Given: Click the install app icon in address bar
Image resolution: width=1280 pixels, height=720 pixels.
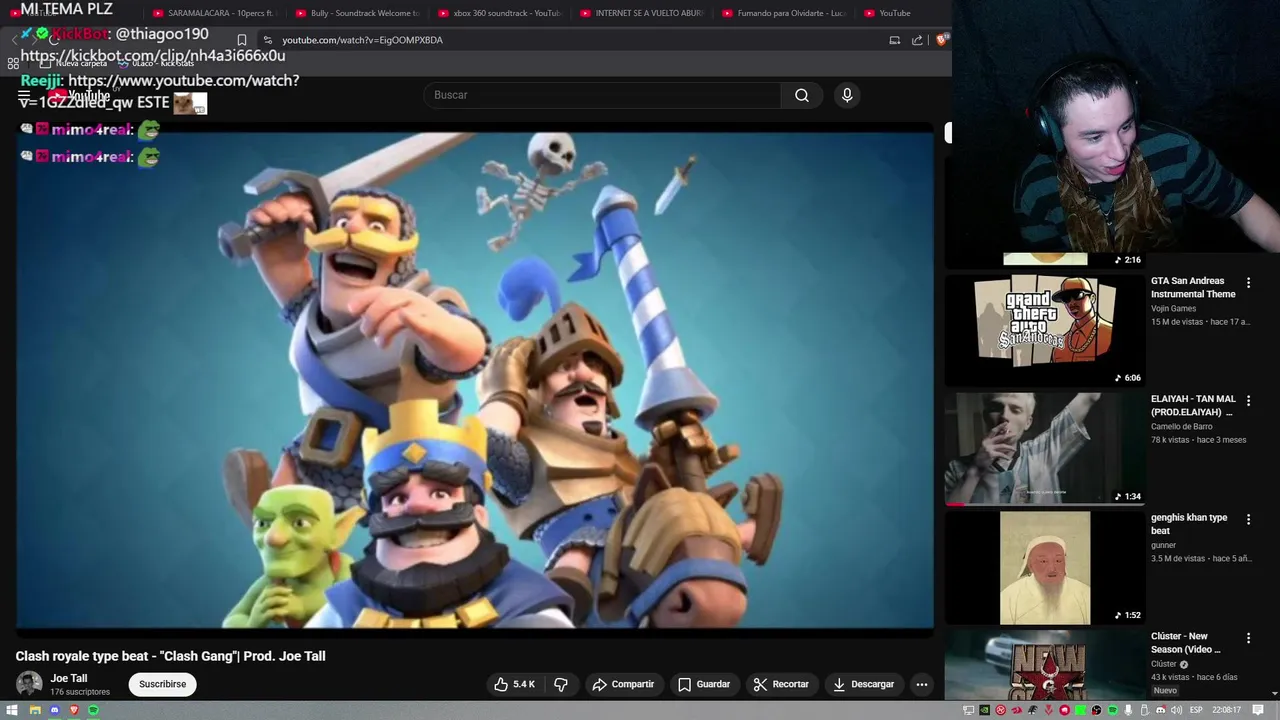Looking at the screenshot, I should (895, 40).
